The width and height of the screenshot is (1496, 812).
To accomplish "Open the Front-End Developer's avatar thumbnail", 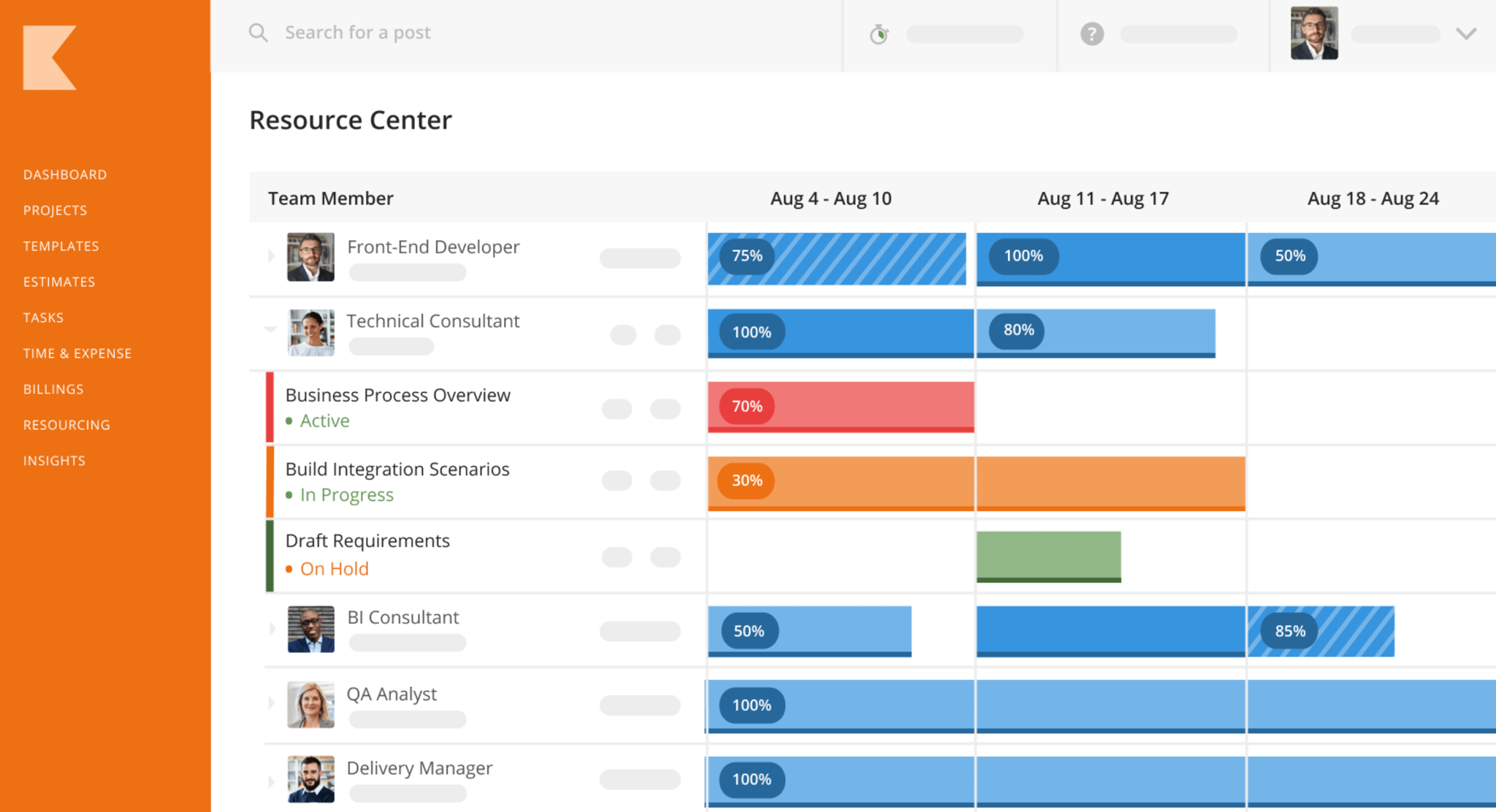I will pos(310,257).
